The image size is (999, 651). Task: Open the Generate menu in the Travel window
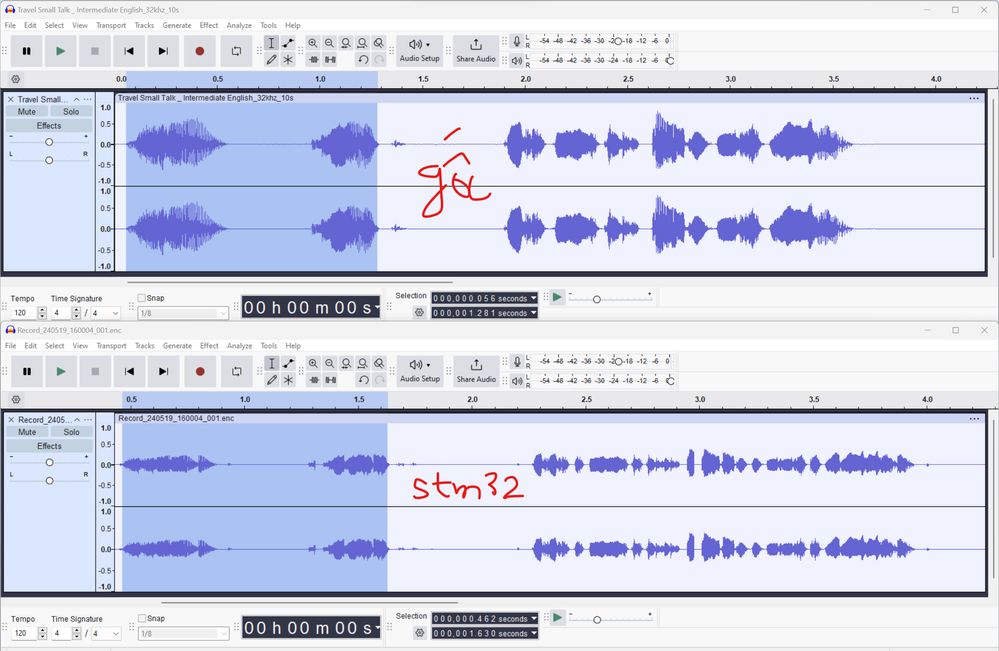[177, 25]
